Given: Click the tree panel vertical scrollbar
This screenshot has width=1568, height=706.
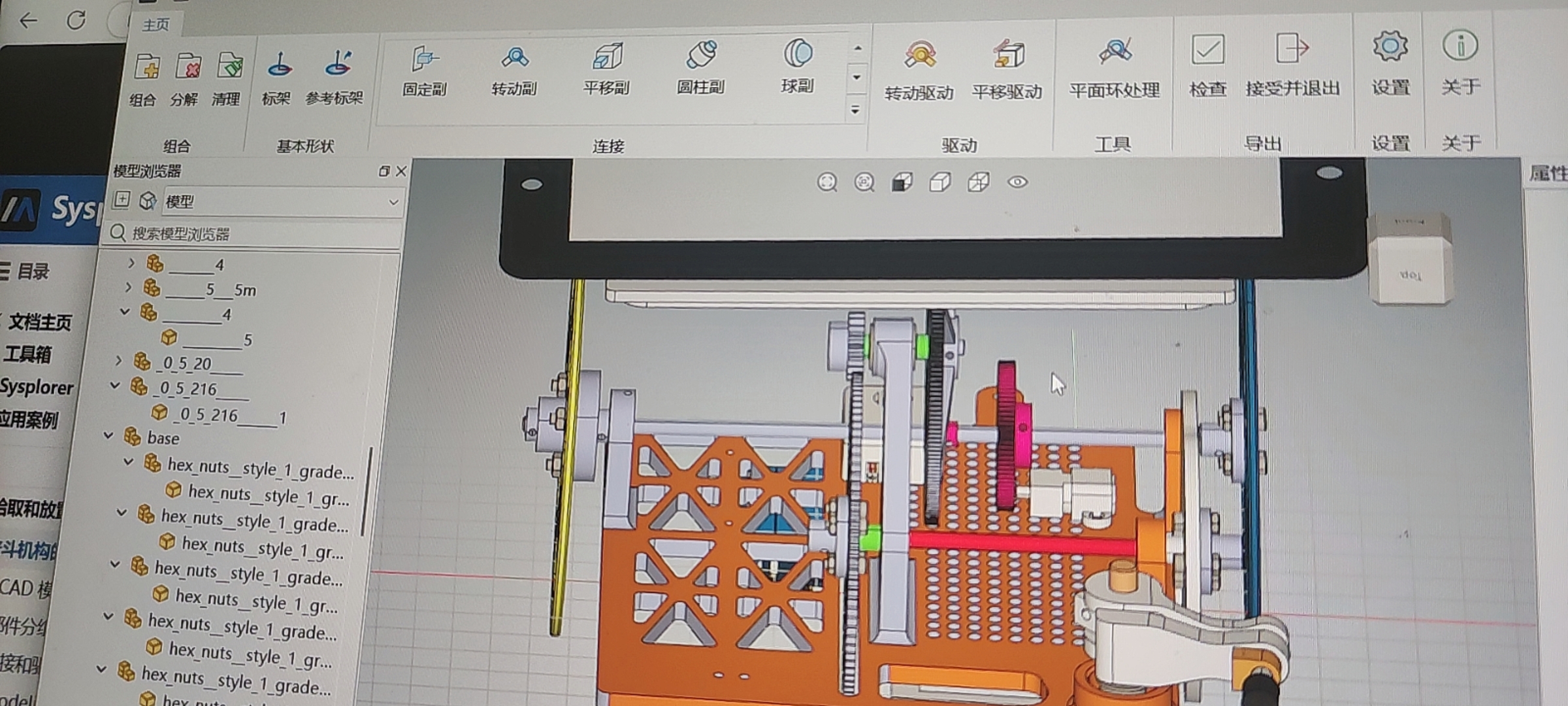Looking at the screenshot, I should click(x=367, y=492).
